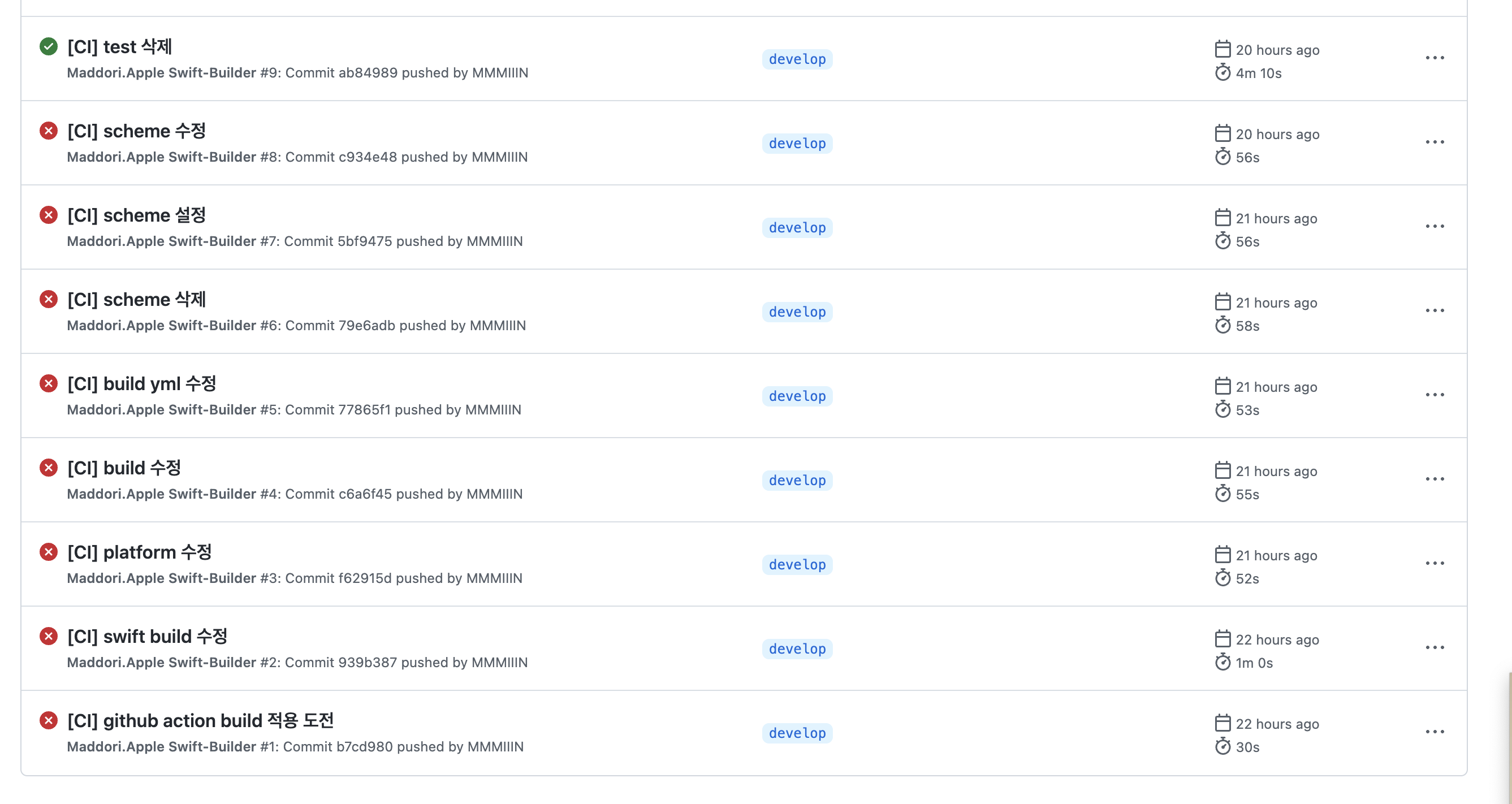
Task: Open the [CI] build 수정 workflow run
Action: (124, 468)
